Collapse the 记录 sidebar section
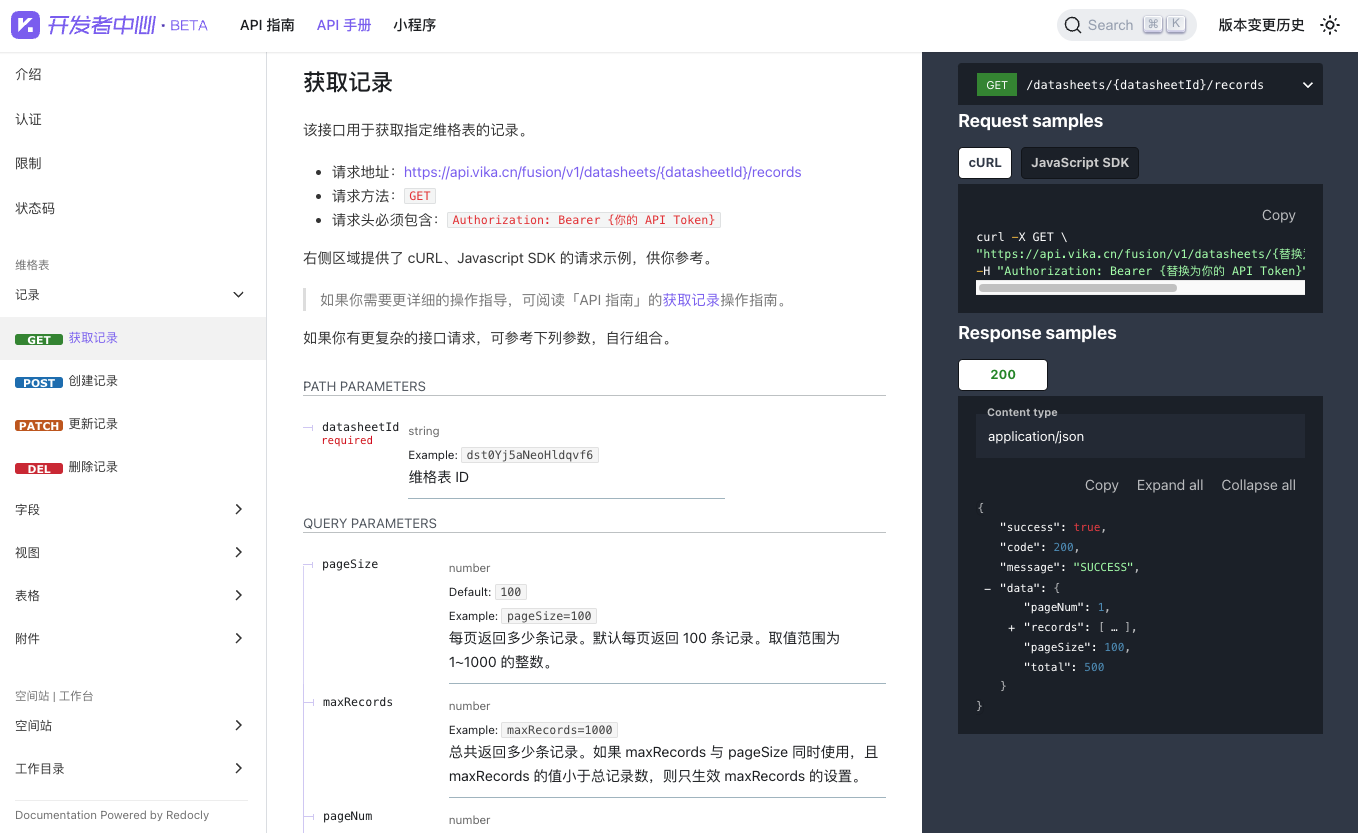The width and height of the screenshot is (1358, 833). 238,295
